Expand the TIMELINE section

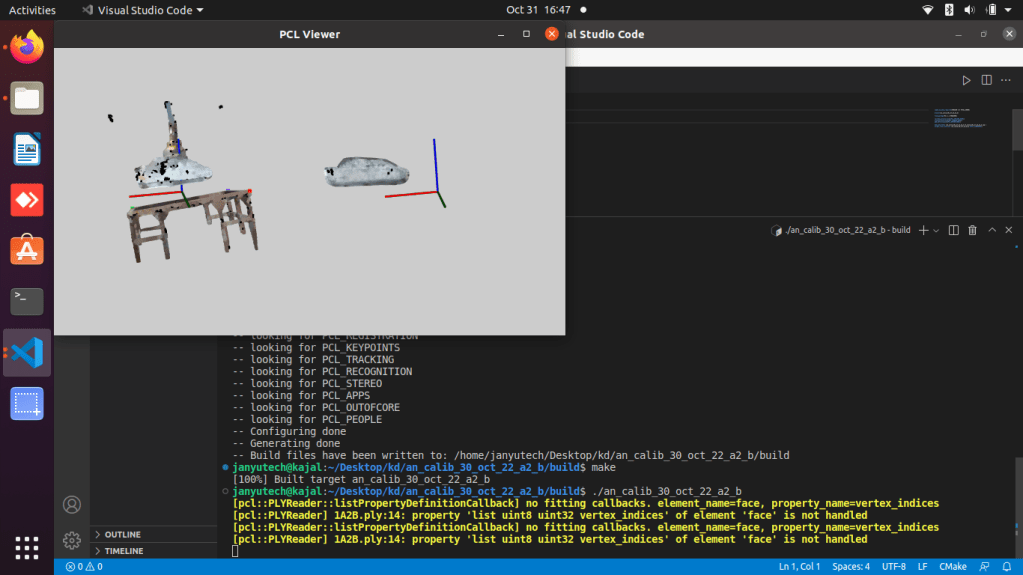point(123,551)
